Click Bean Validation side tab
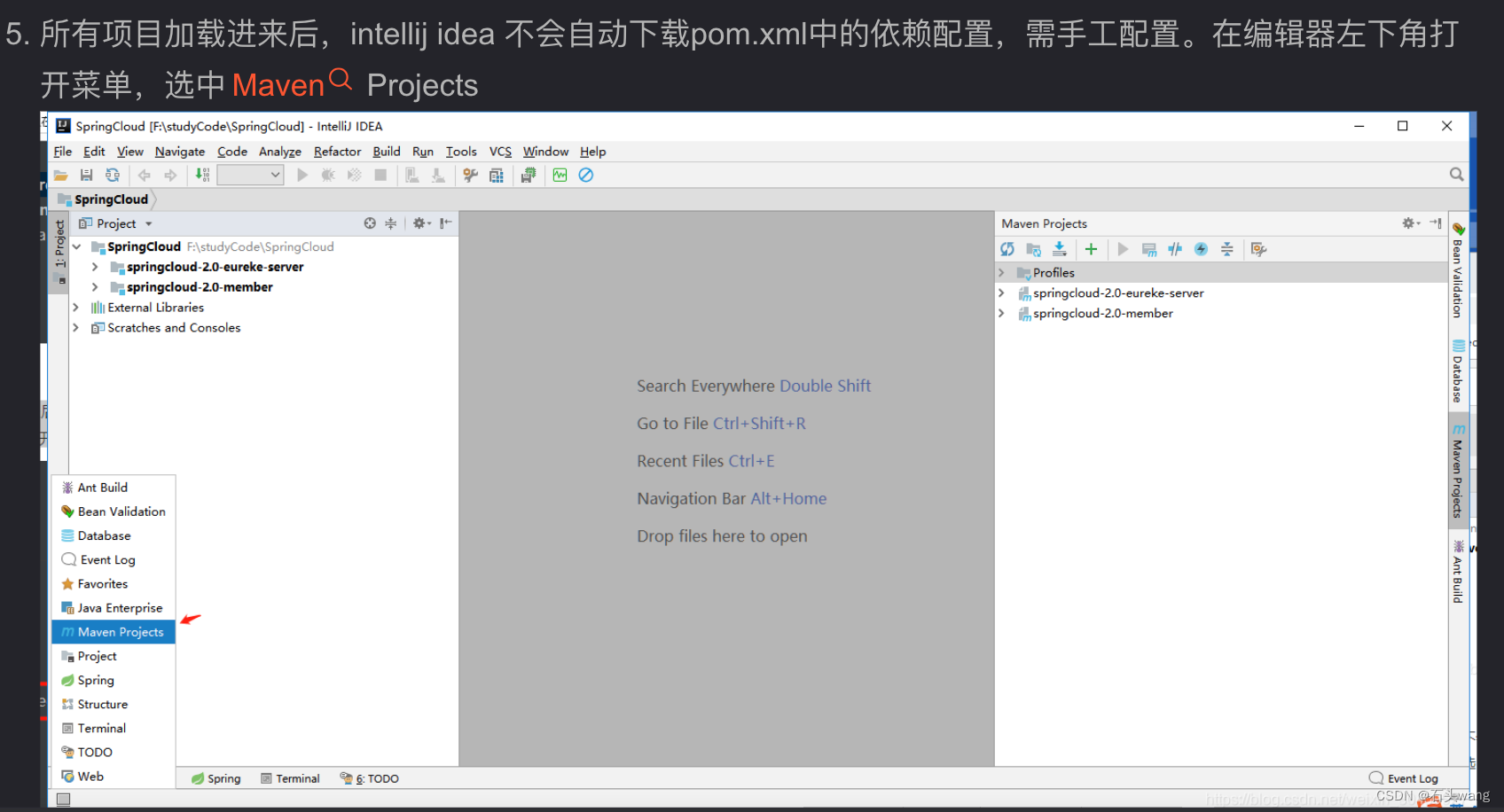The height and width of the screenshot is (812, 1504). (1457, 270)
